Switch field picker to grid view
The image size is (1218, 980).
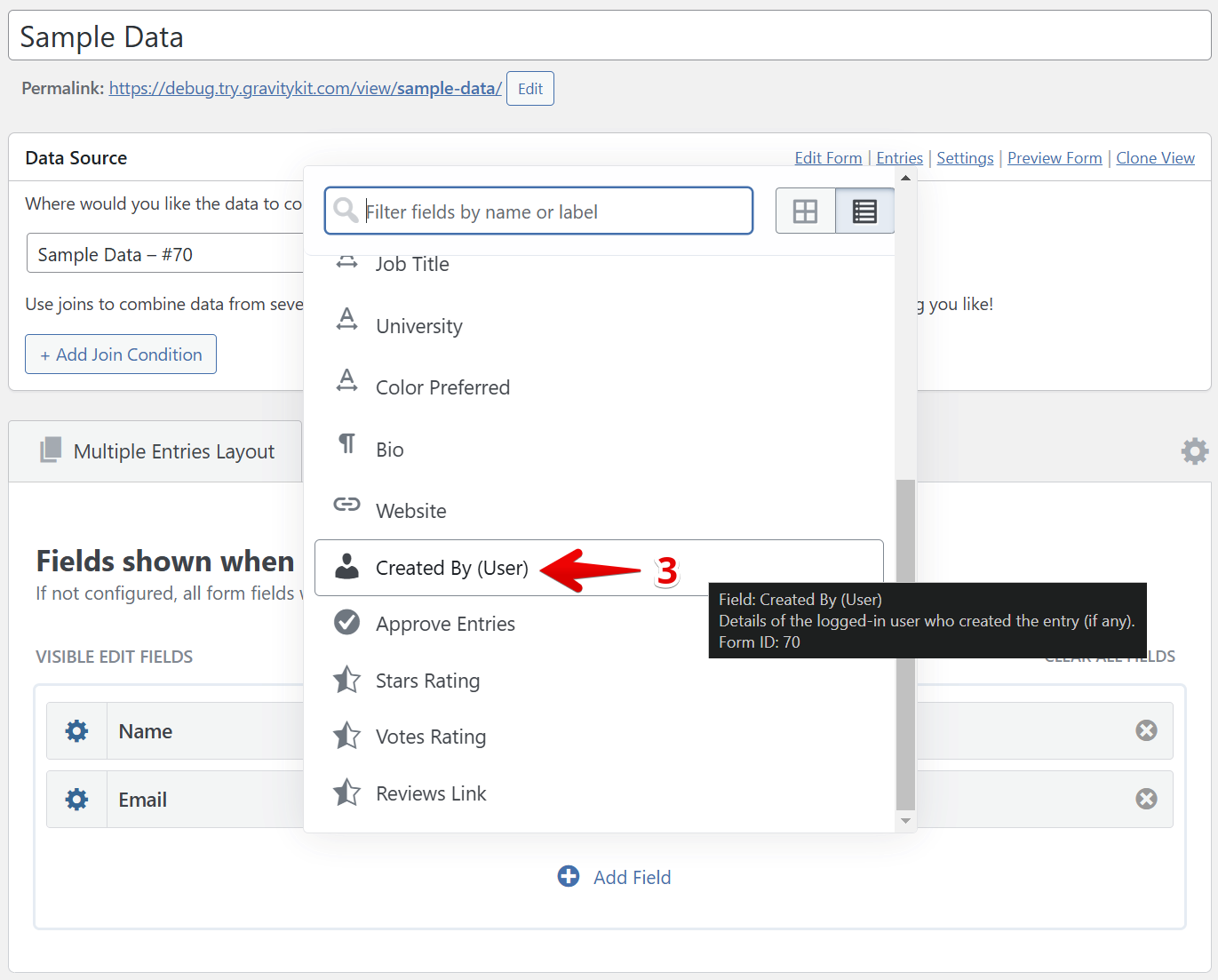806,211
